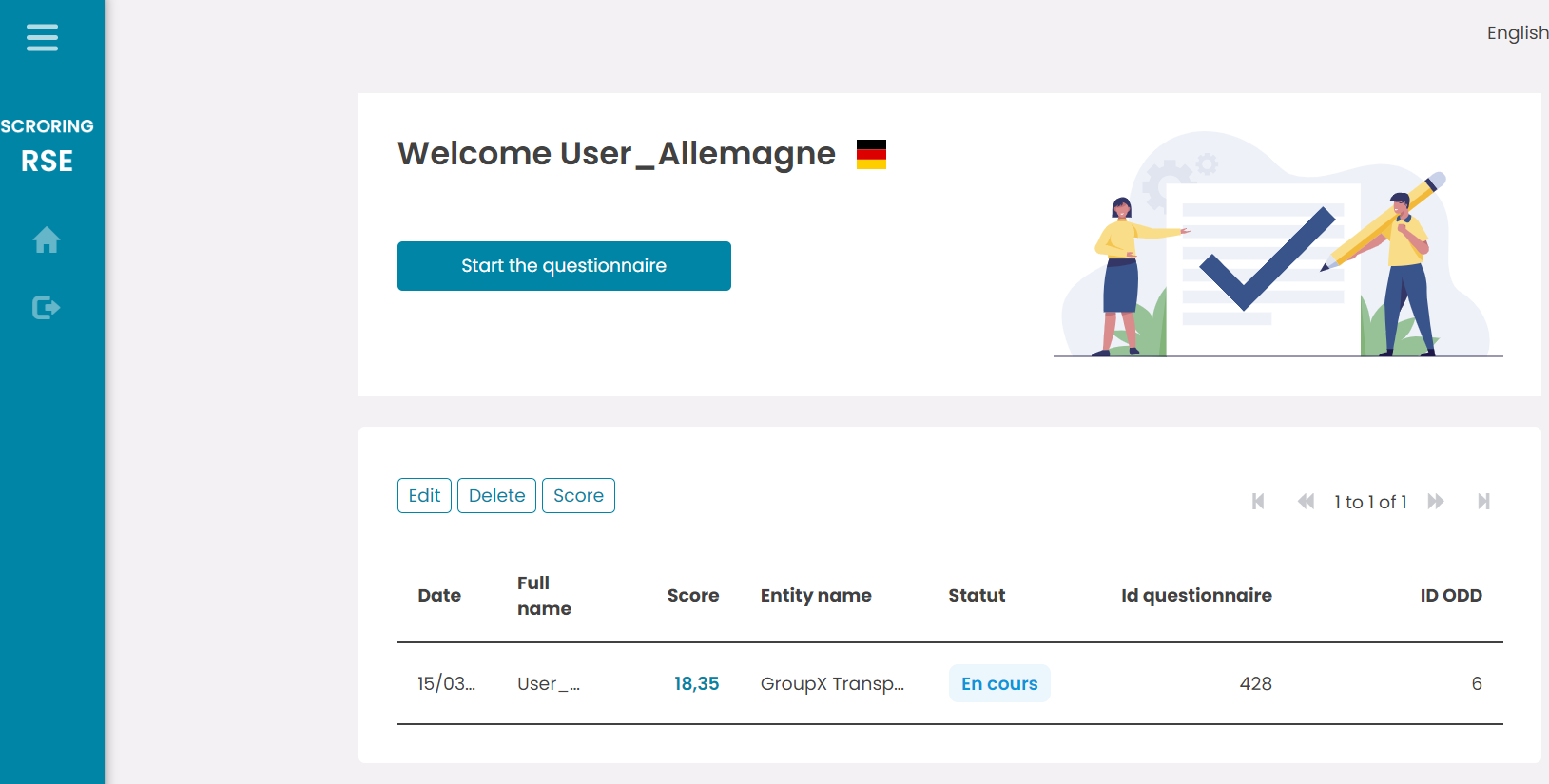Click the Id questionnaire column header

(x=1196, y=596)
